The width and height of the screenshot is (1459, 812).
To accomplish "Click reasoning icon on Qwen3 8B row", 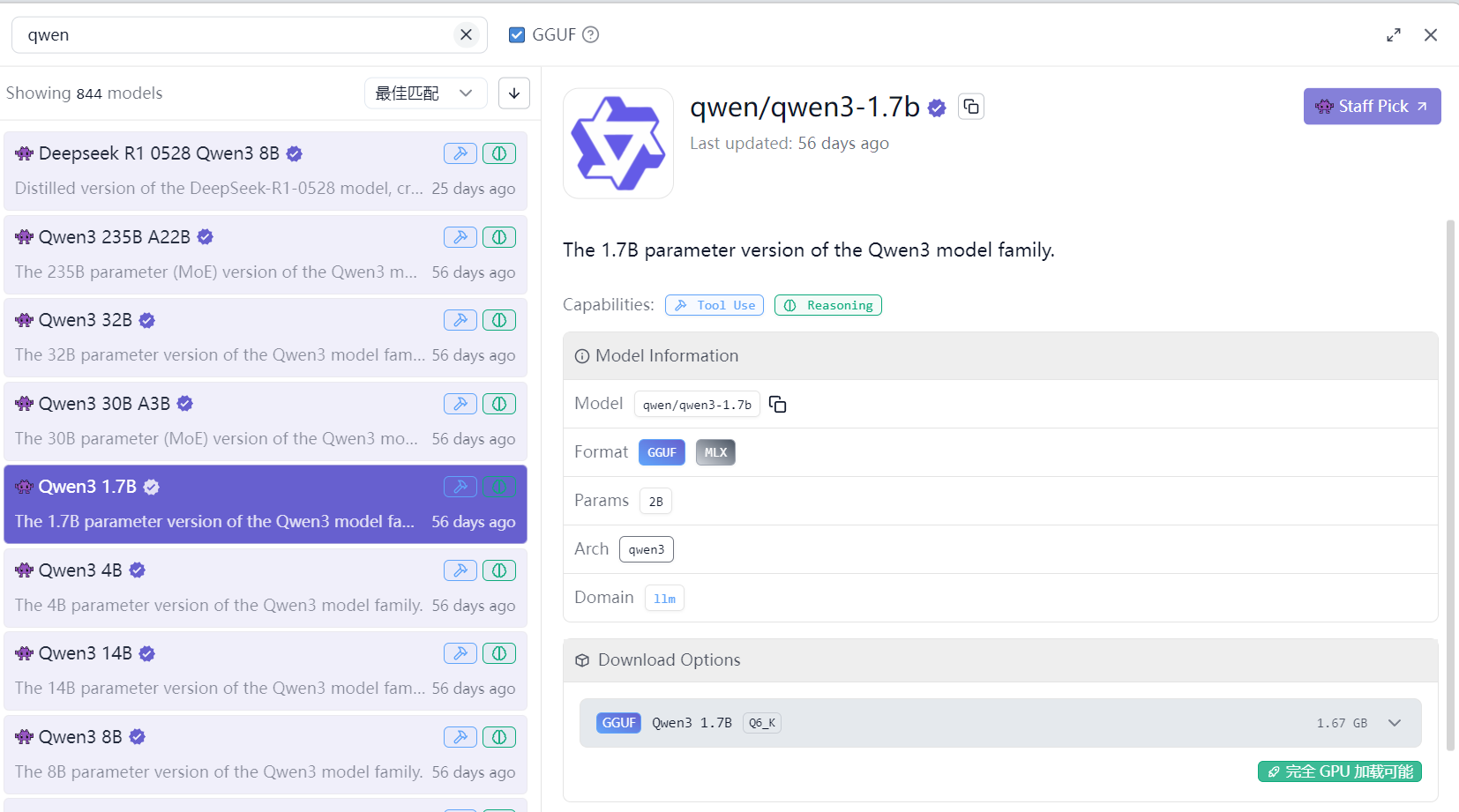I will pyautogui.click(x=499, y=737).
